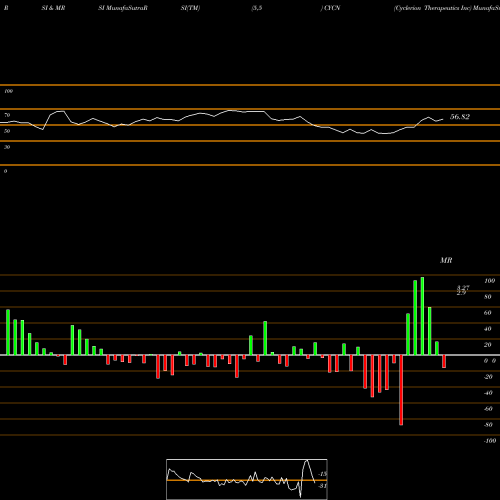Select the MR axis label 80
The height and width of the screenshot is (500, 500).
(488, 297)
